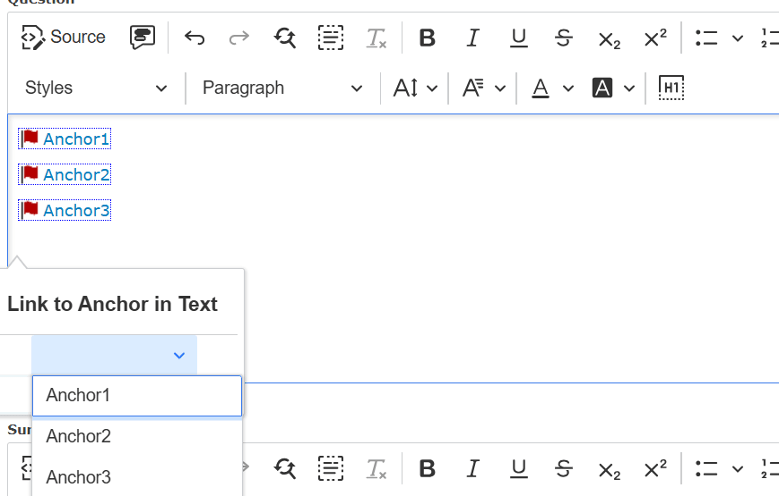Click the comment bubble icon in top toolbar
This screenshot has width=780, height=496.
coord(142,37)
